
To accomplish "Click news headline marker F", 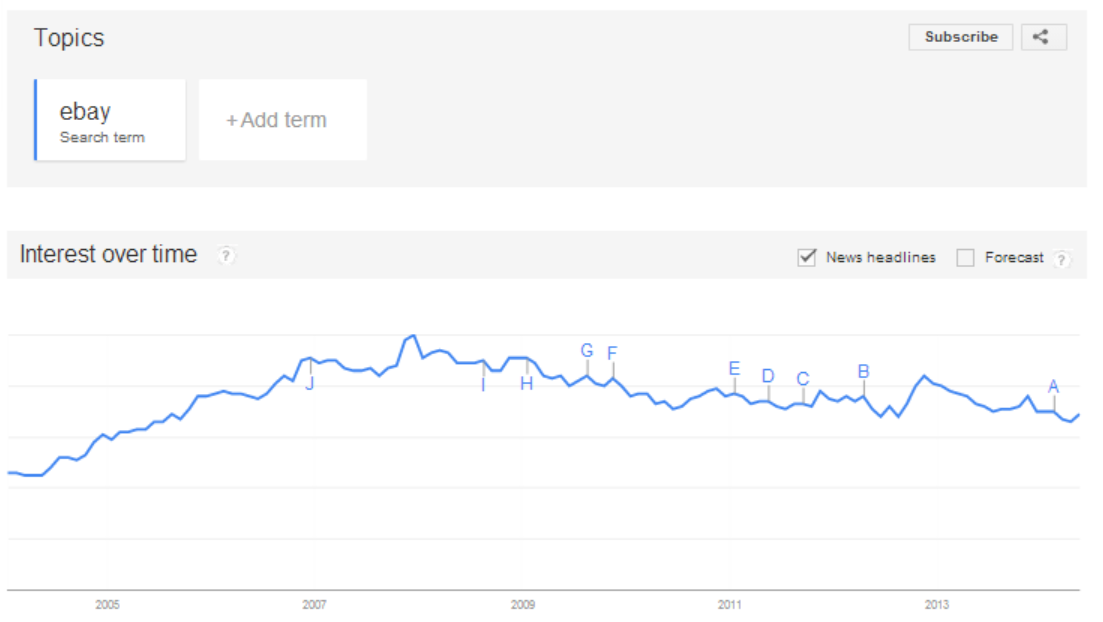I will [612, 353].
